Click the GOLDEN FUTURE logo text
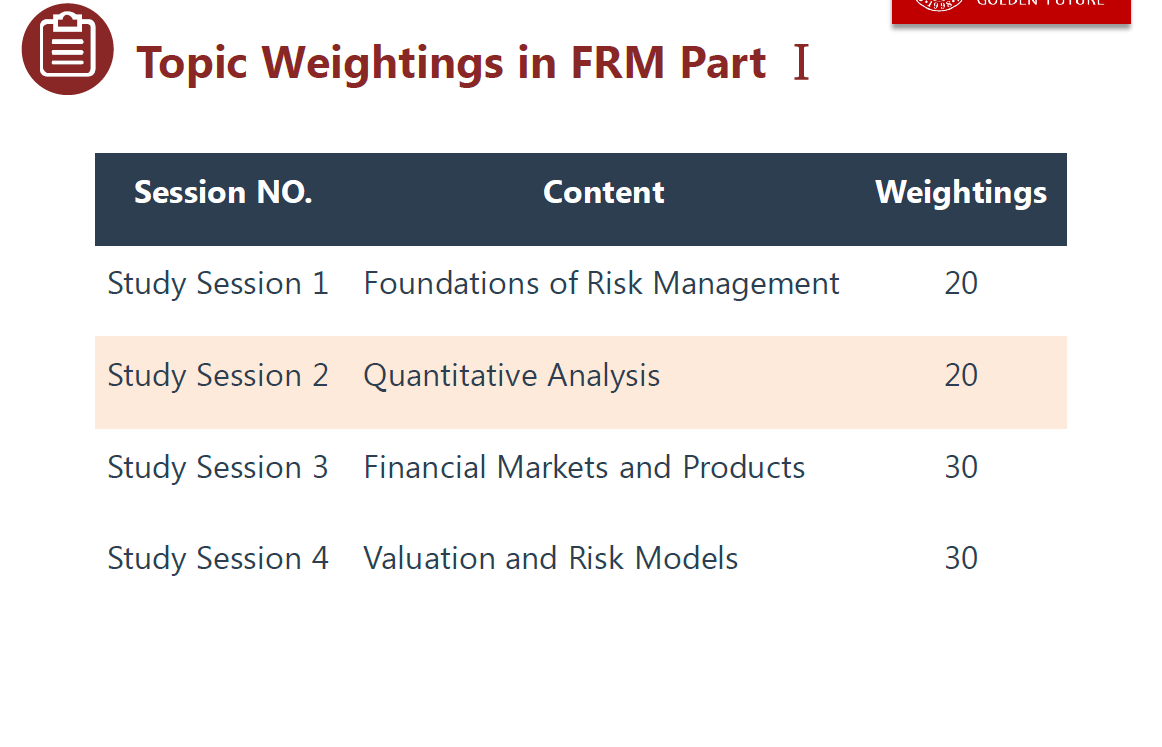 tap(1040, 4)
